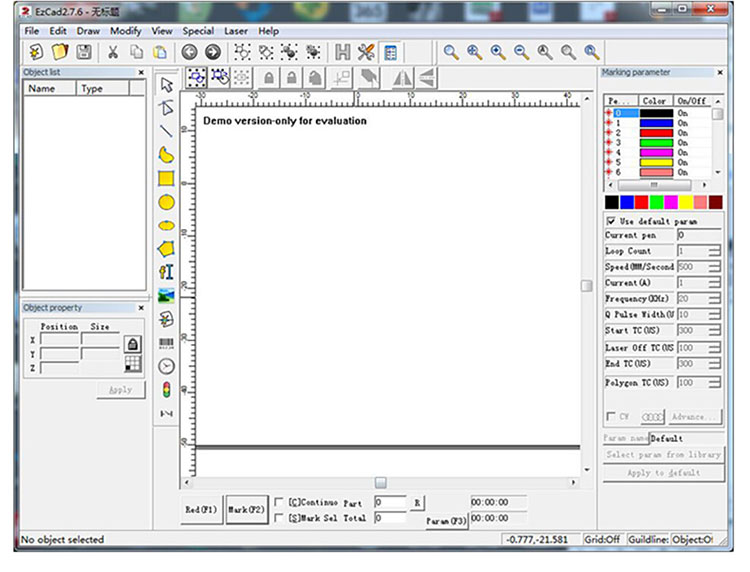Click down arrow of pen list scrollbar
Screen dimensions: 750x572
[x=717, y=172]
